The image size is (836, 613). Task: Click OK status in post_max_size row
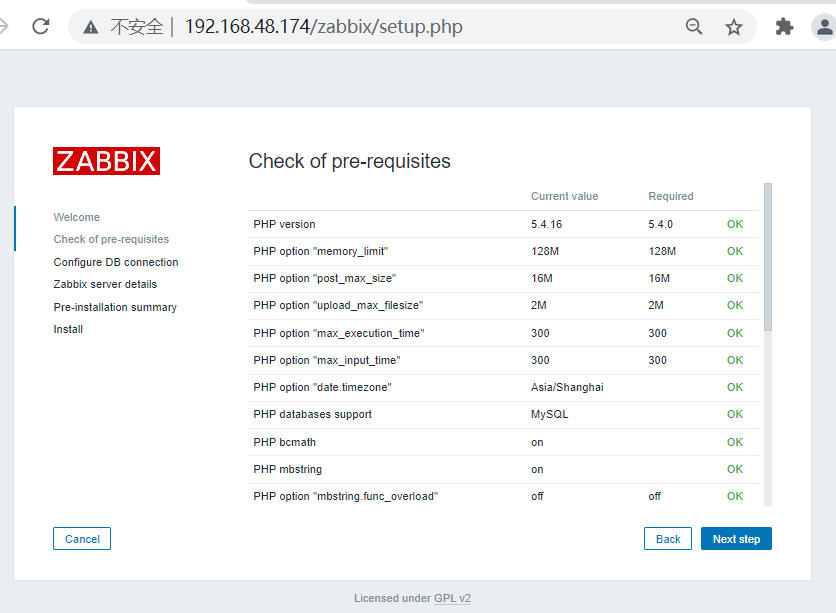pyautogui.click(x=735, y=278)
